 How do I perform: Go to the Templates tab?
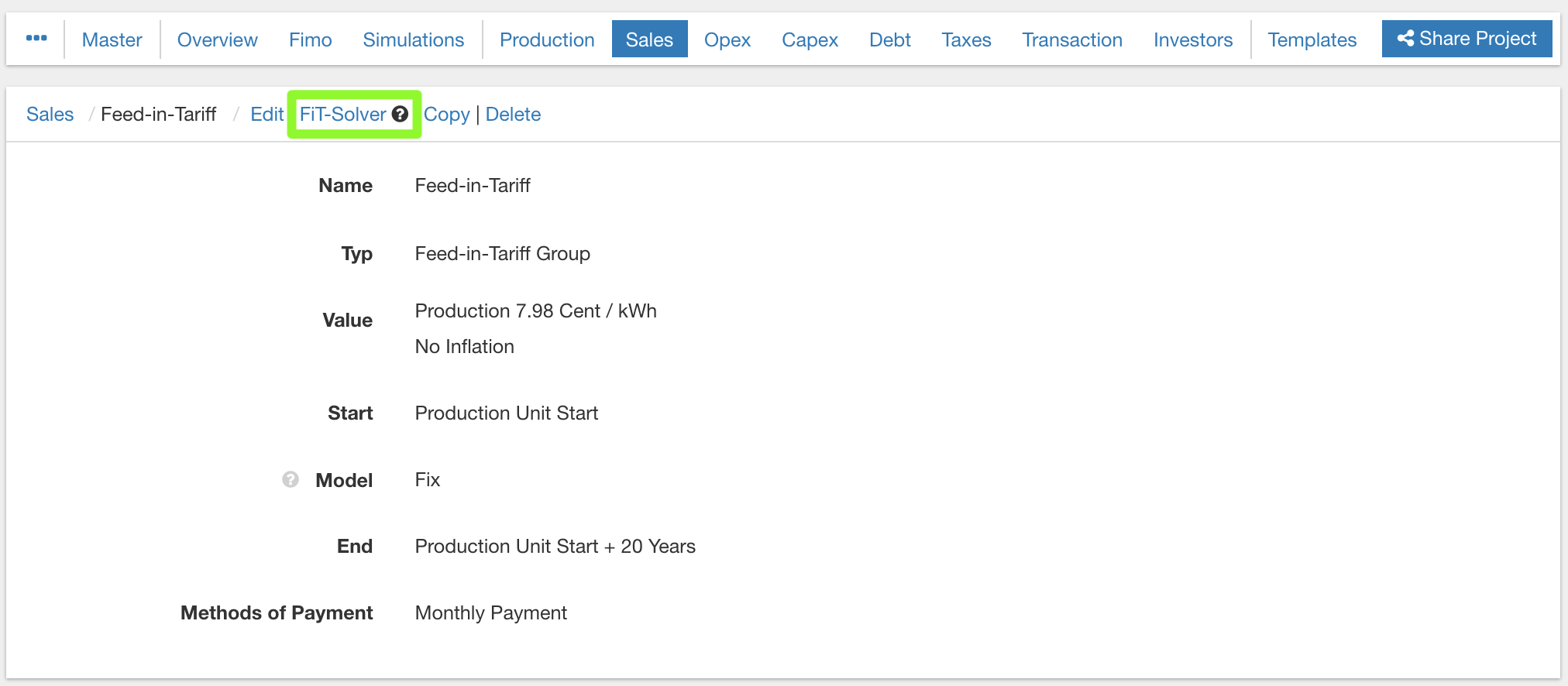(1312, 39)
